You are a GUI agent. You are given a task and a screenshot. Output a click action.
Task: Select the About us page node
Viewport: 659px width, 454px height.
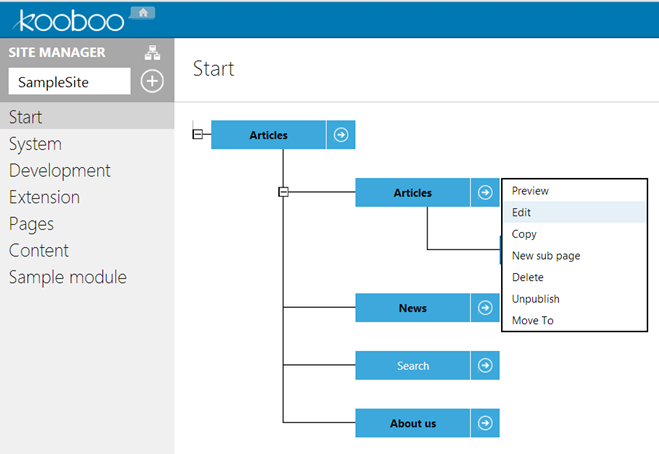click(413, 423)
